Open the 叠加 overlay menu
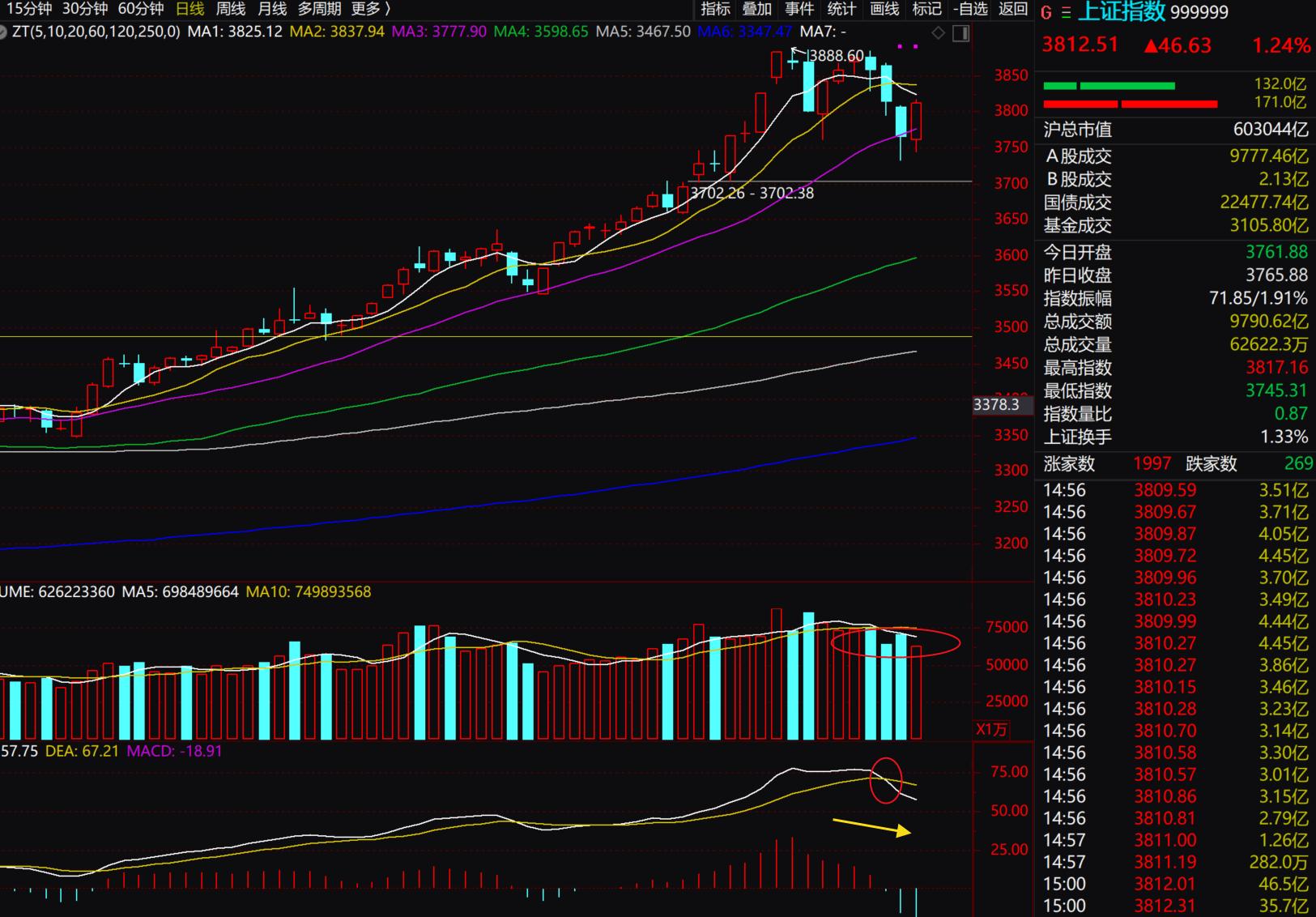1316x917 pixels. pyautogui.click(x=757, y=9)
